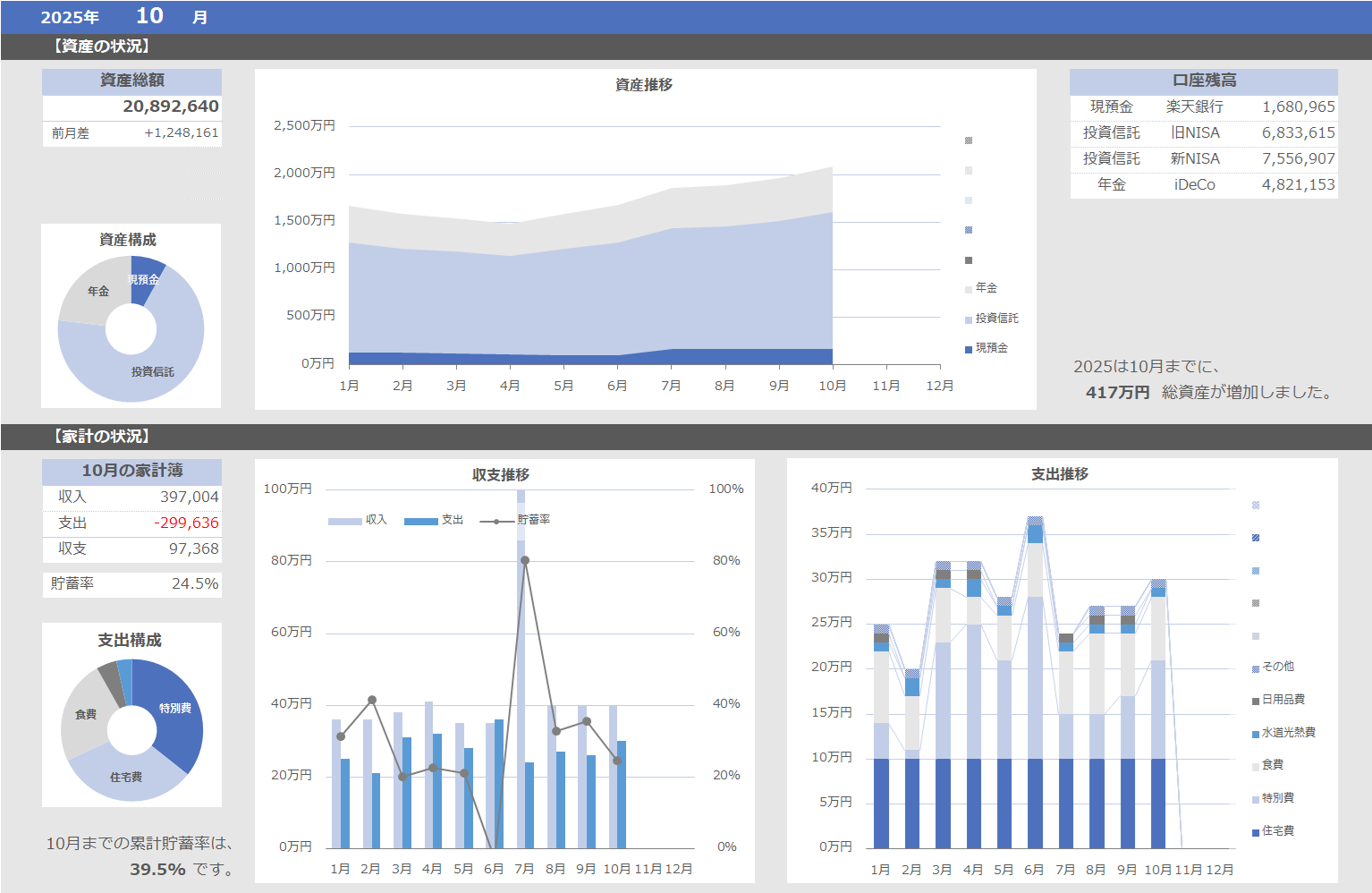The height and width of the screenshot is (893, 1372).
Task: Click 貯蓄率 line legend in 収支推移 chart
Action: click(497, 521)
